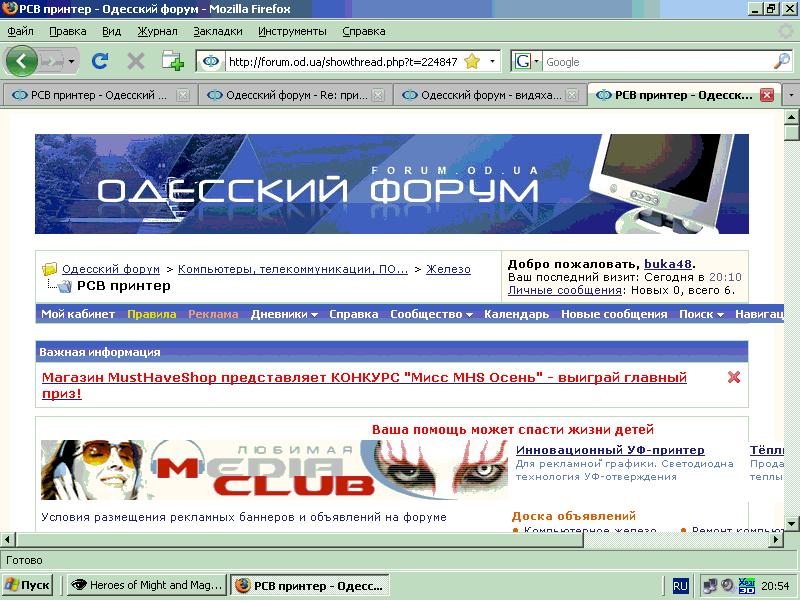Expand the Сообщество dropdown menu
This screenshot has height=600, width=800.
click(x=431, y=314)
